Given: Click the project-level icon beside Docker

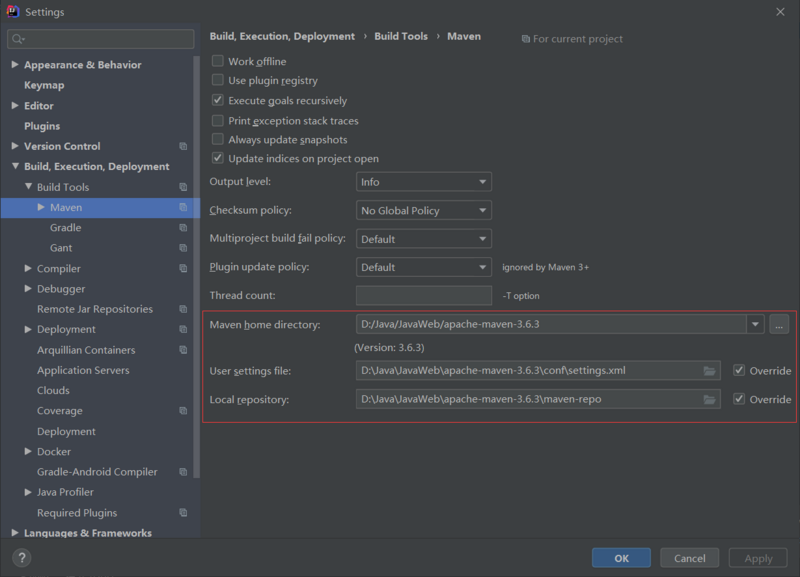Looking at the screenshot, I should point(183,452).
